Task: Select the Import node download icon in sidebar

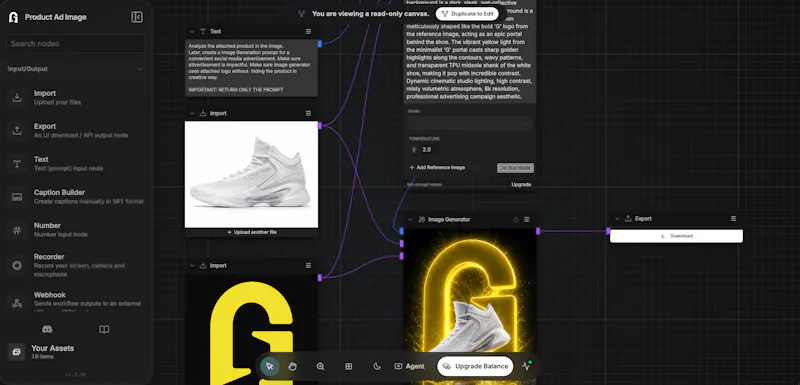Action: point(17,97)
